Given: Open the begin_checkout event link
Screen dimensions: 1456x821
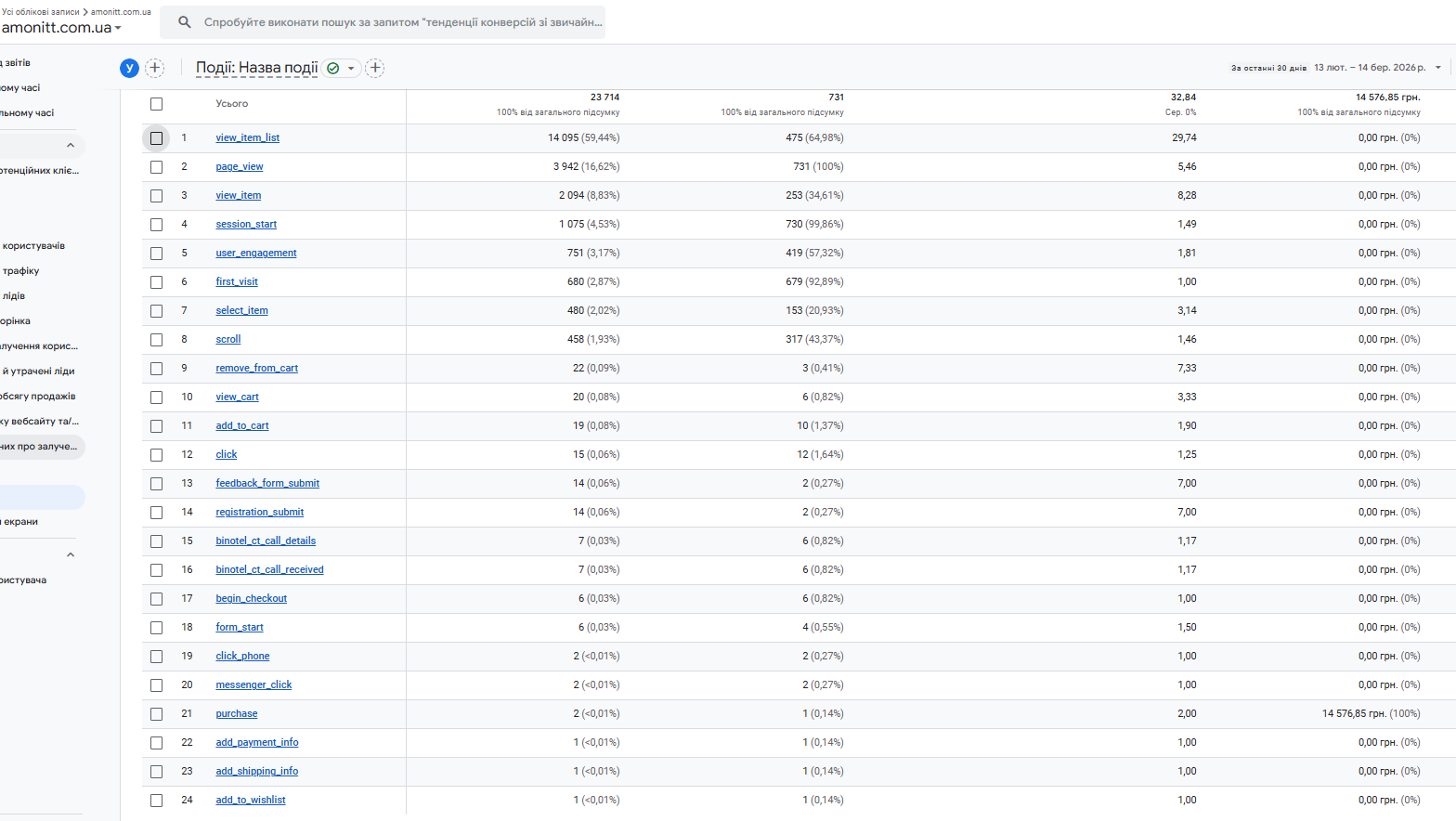Looking at the screenshot, I should point(251,599).
